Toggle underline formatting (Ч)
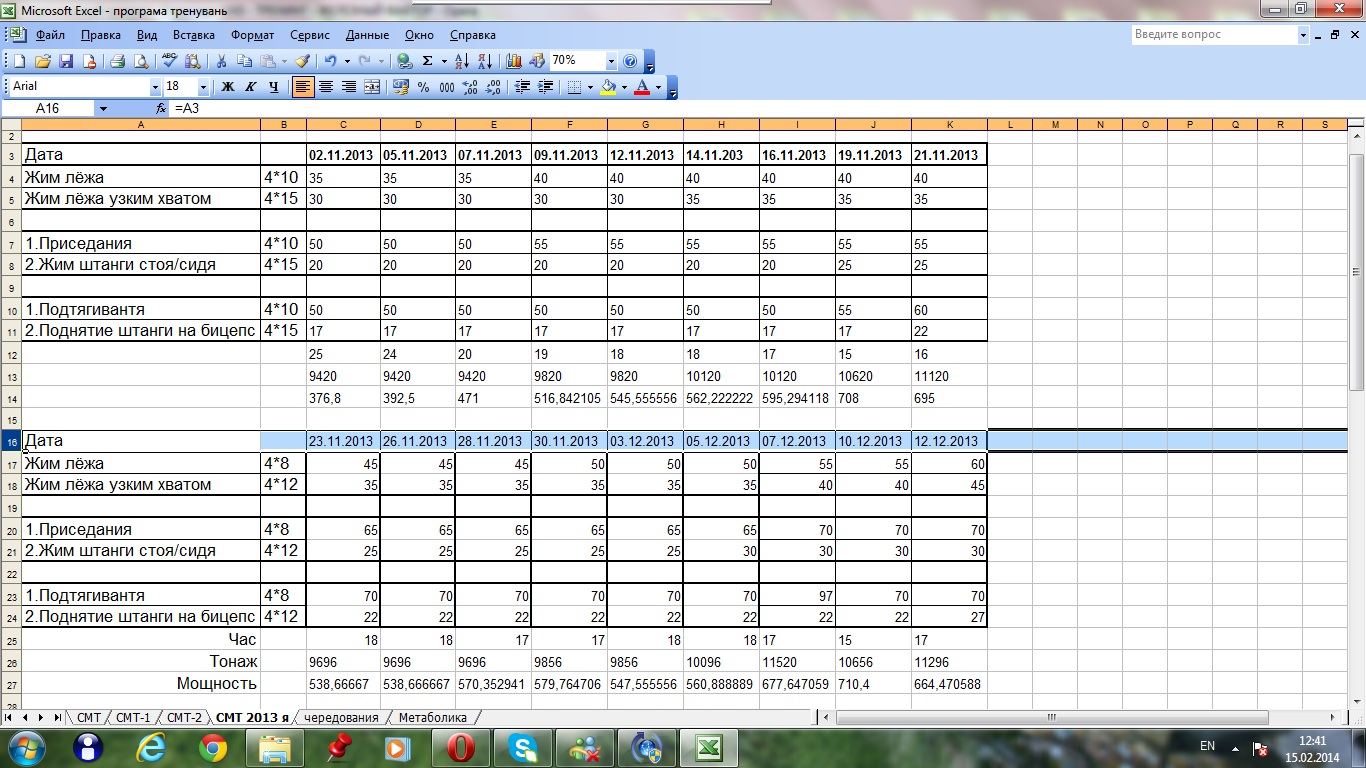Image resolution: width=1366 pixels, height=768 pixels. click(273, 87)
